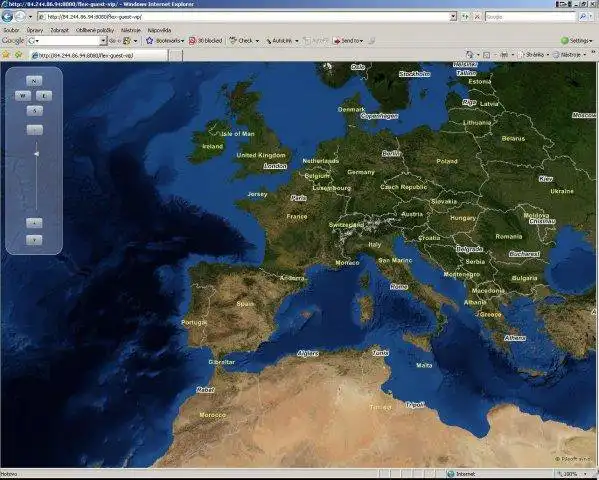This screenshot has height=480, width=599.
Task: Click the button above the zoom slider
Action: coord(35,130)
